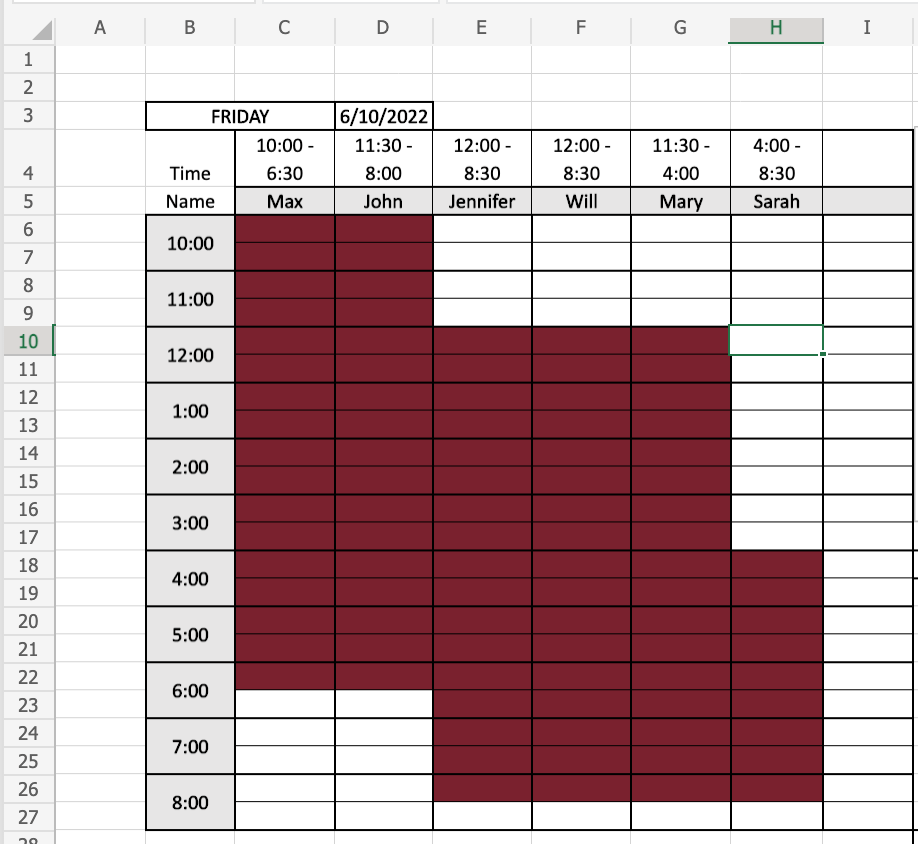Viewport: 918px width, 844px height.
Task: Click the 6/10/2022 date cell
Action: pyautogui.click(x=383, y=116)
